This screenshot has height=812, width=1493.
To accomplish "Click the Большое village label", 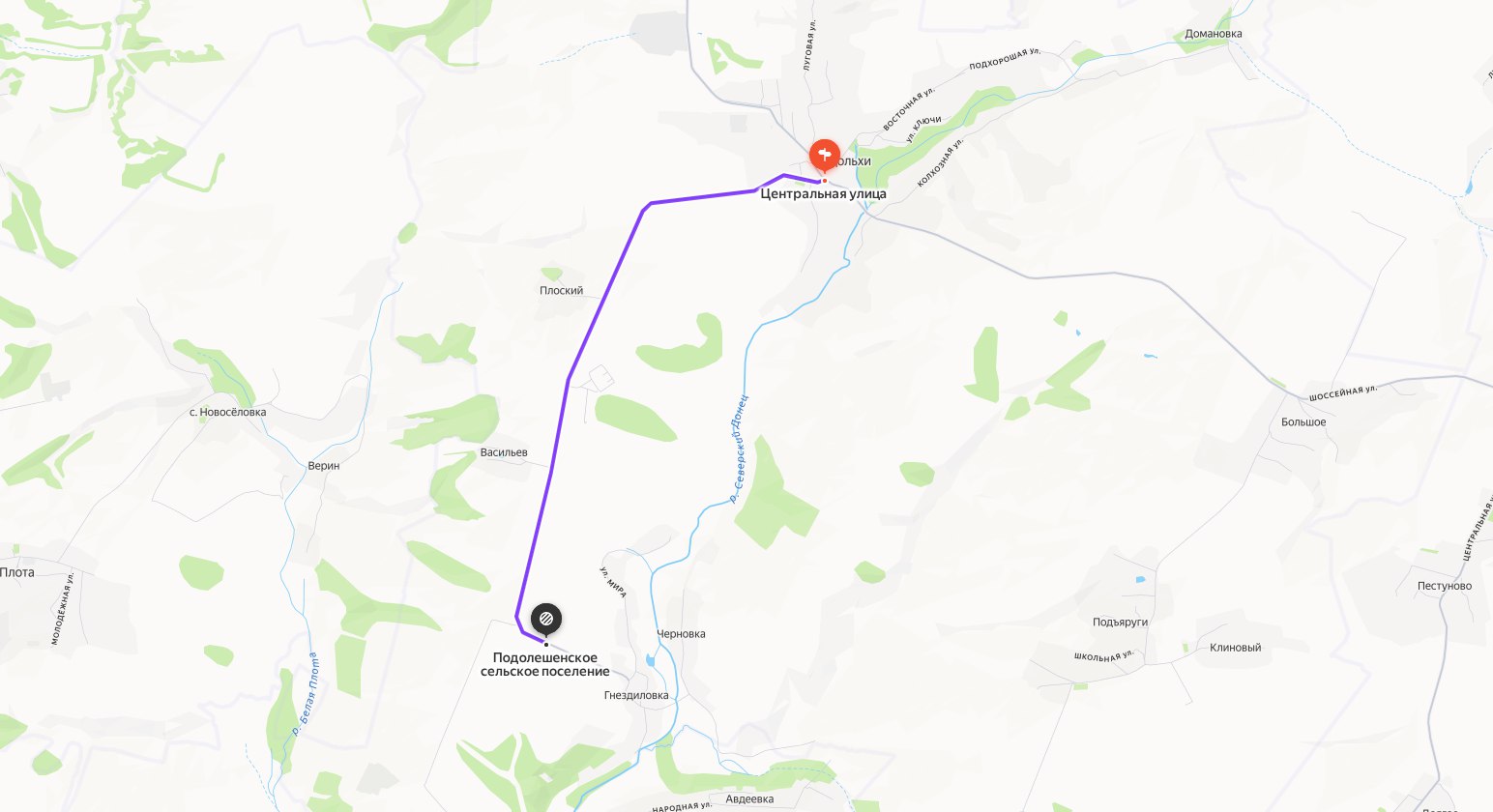I will point(1303,422).
